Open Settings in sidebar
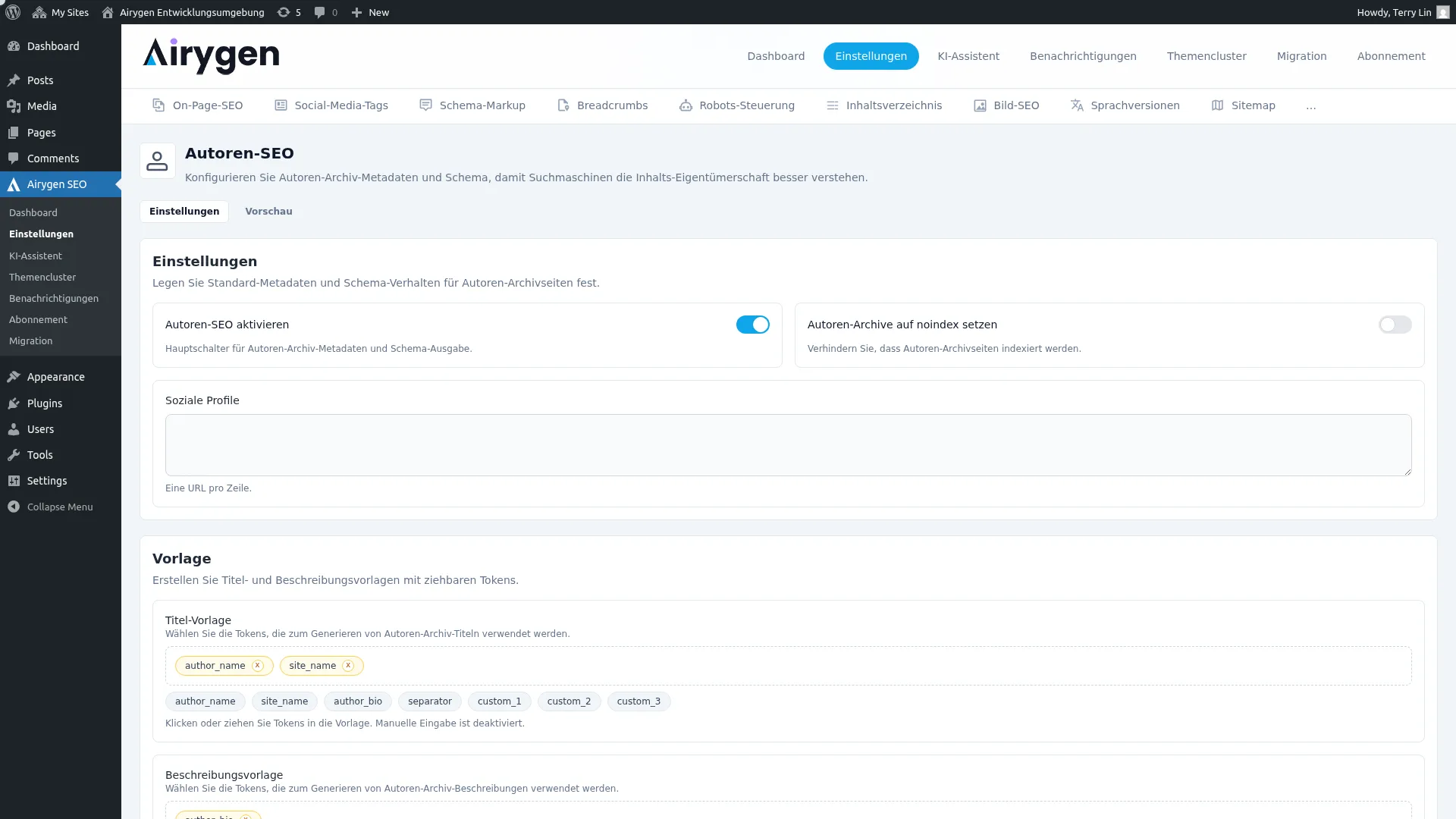 61,481
